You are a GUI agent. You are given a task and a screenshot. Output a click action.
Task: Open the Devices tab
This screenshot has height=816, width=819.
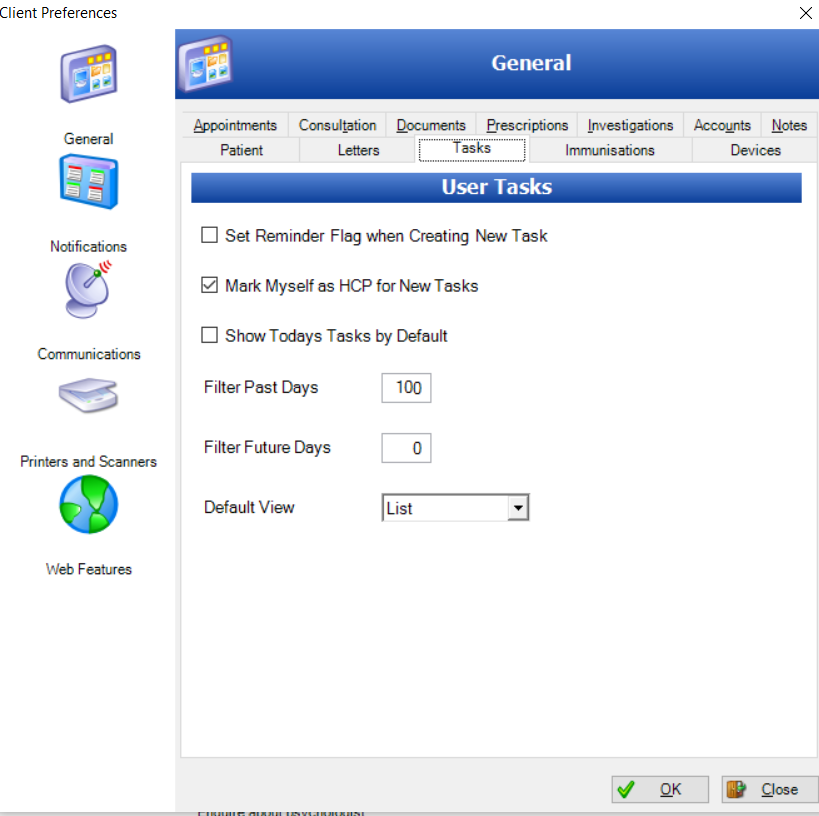[755, 150]
